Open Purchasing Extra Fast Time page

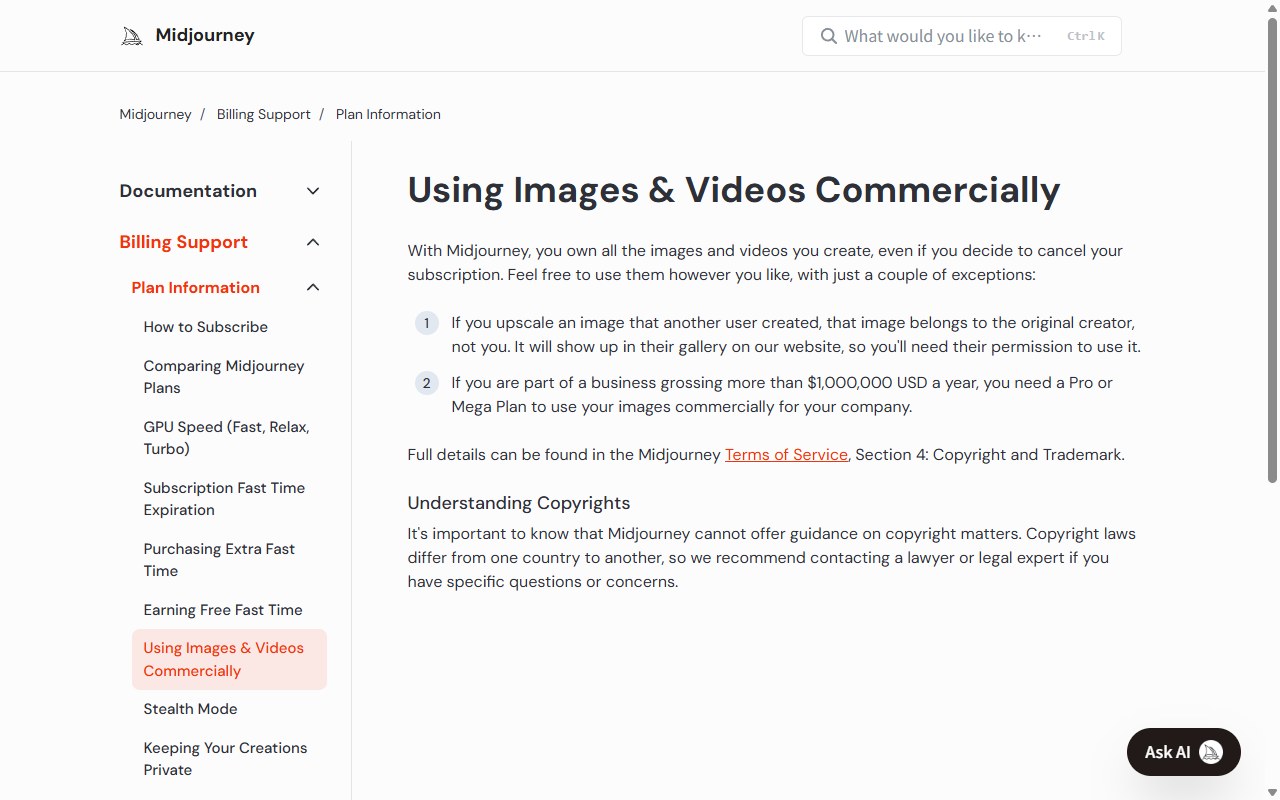coord(219,560)
